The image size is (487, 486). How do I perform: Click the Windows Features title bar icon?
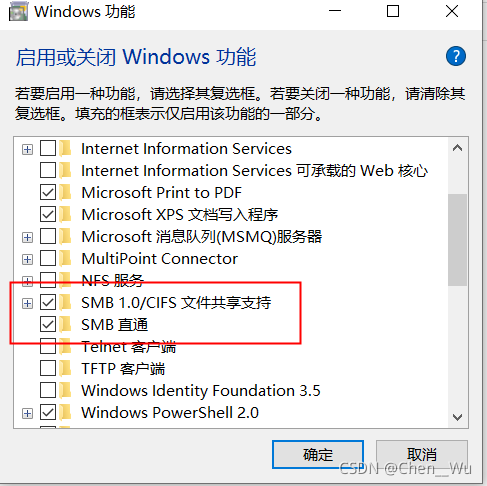coord(18,12)
